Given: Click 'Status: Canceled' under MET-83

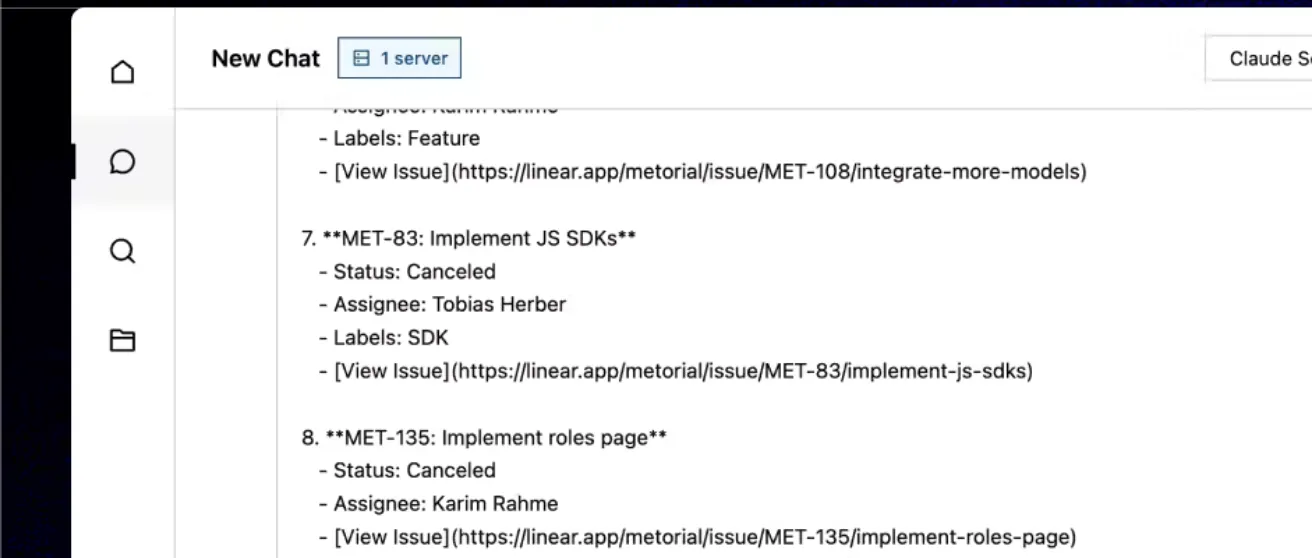Looking at the screenshot, I should 414,272.
